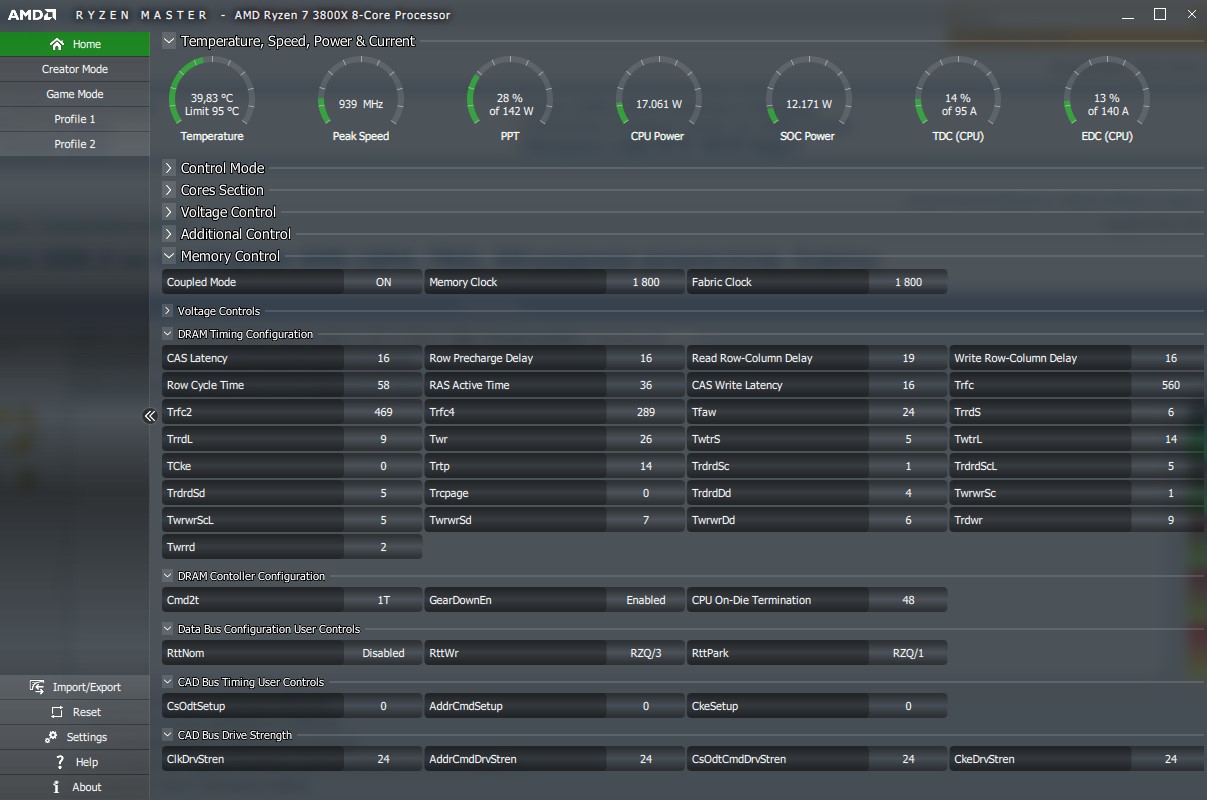Expand the Additional Control section

click(169, 234)
